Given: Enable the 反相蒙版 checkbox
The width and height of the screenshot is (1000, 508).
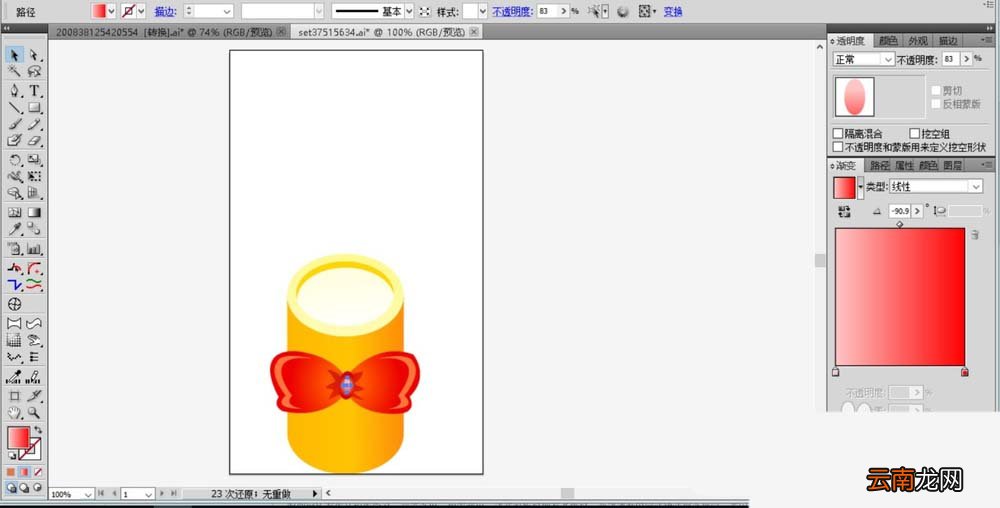Looking at the screenshot, I should point(936,104).
